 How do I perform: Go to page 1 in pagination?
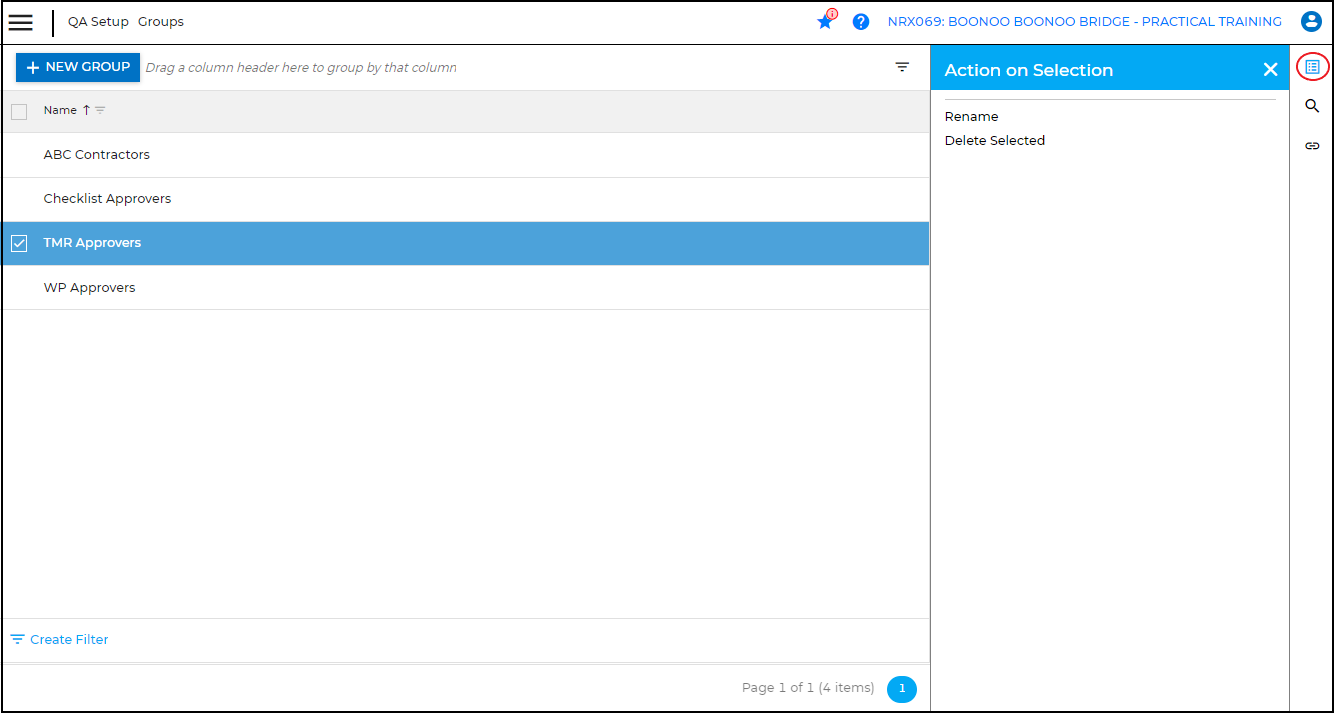(x=901, y=688)
